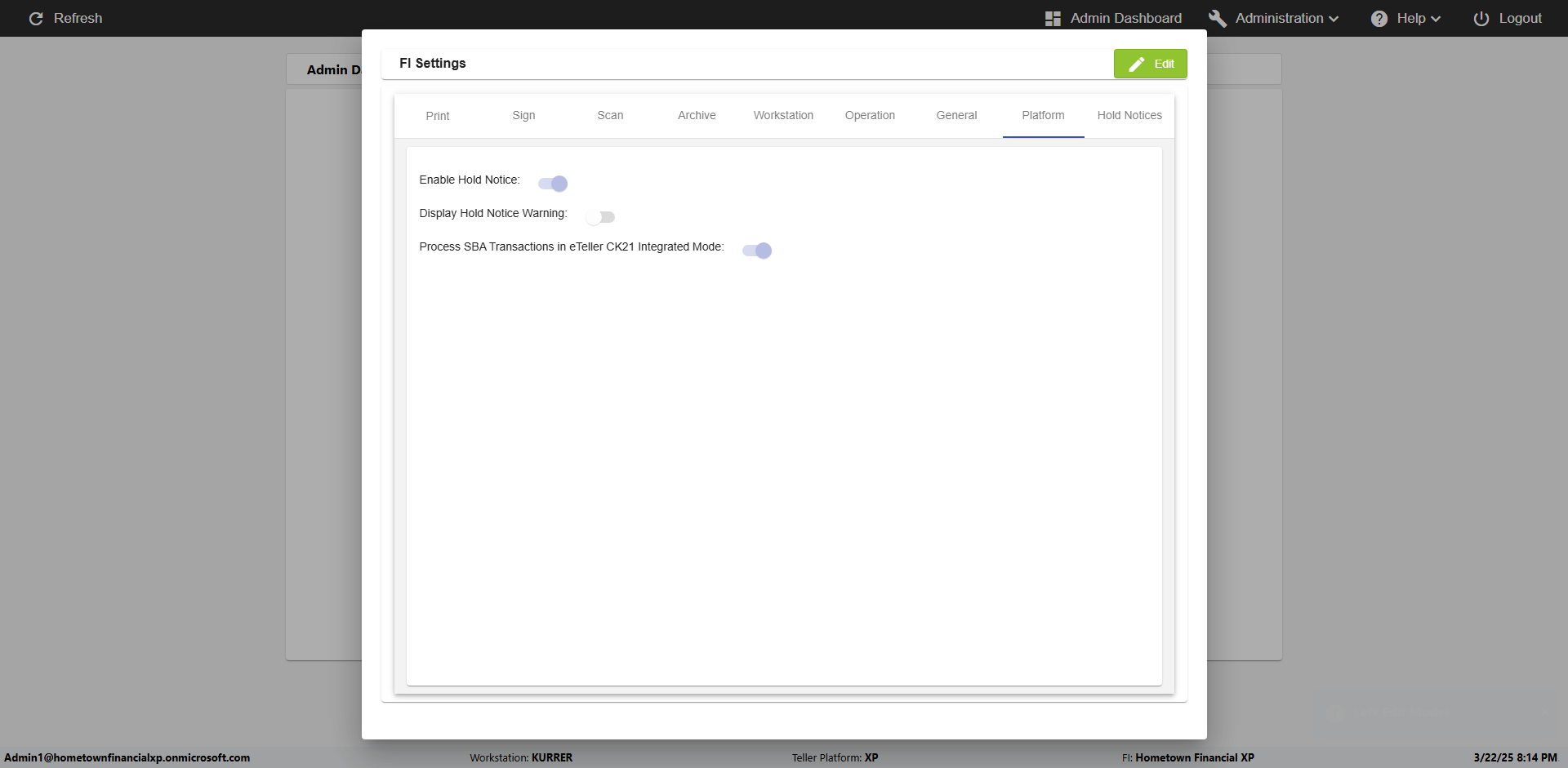
Task: Click the Enable Hold Notice label
Action: pos(470,180)
